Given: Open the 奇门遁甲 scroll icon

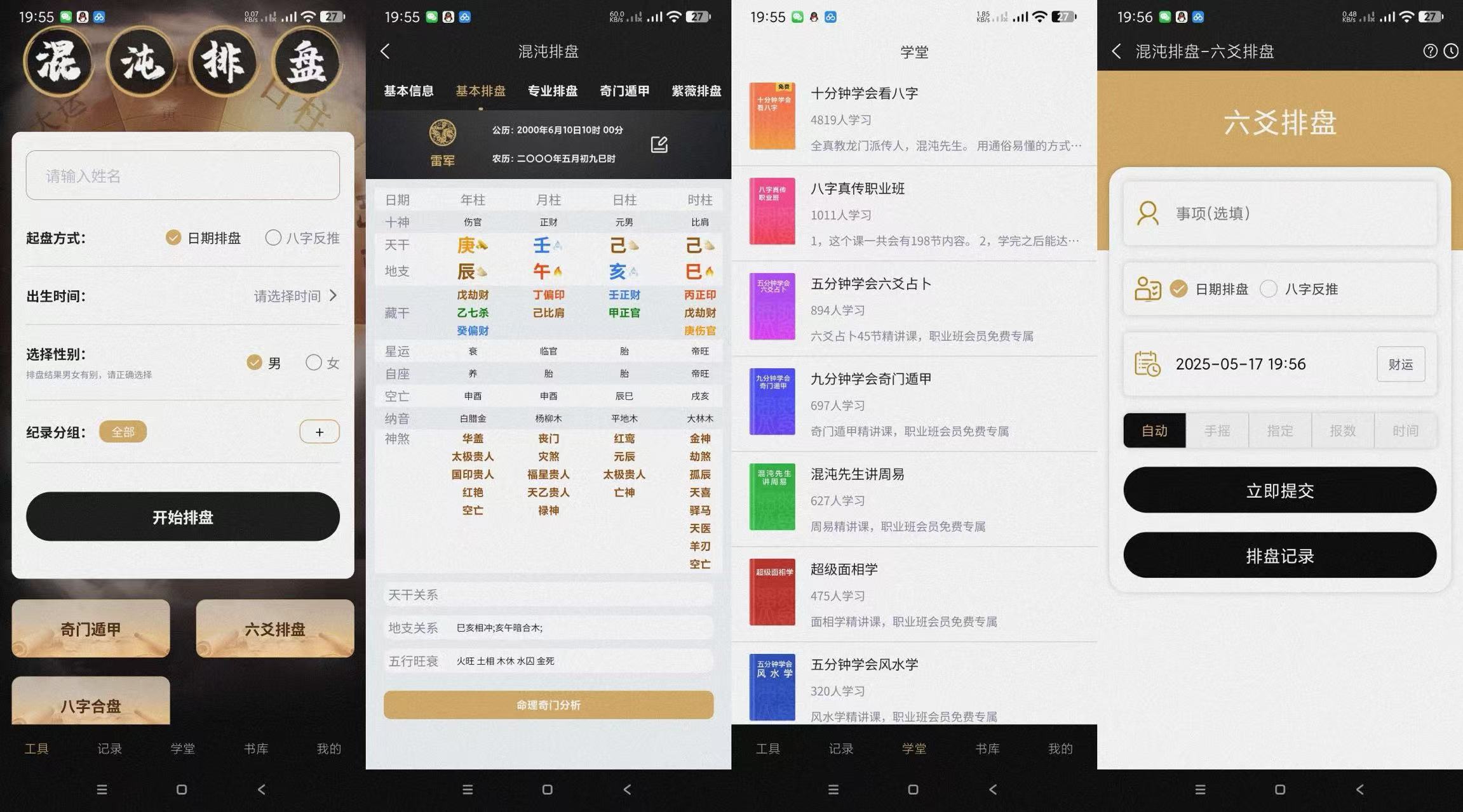Looking at the screenshot, I should [x=90, y=629].
